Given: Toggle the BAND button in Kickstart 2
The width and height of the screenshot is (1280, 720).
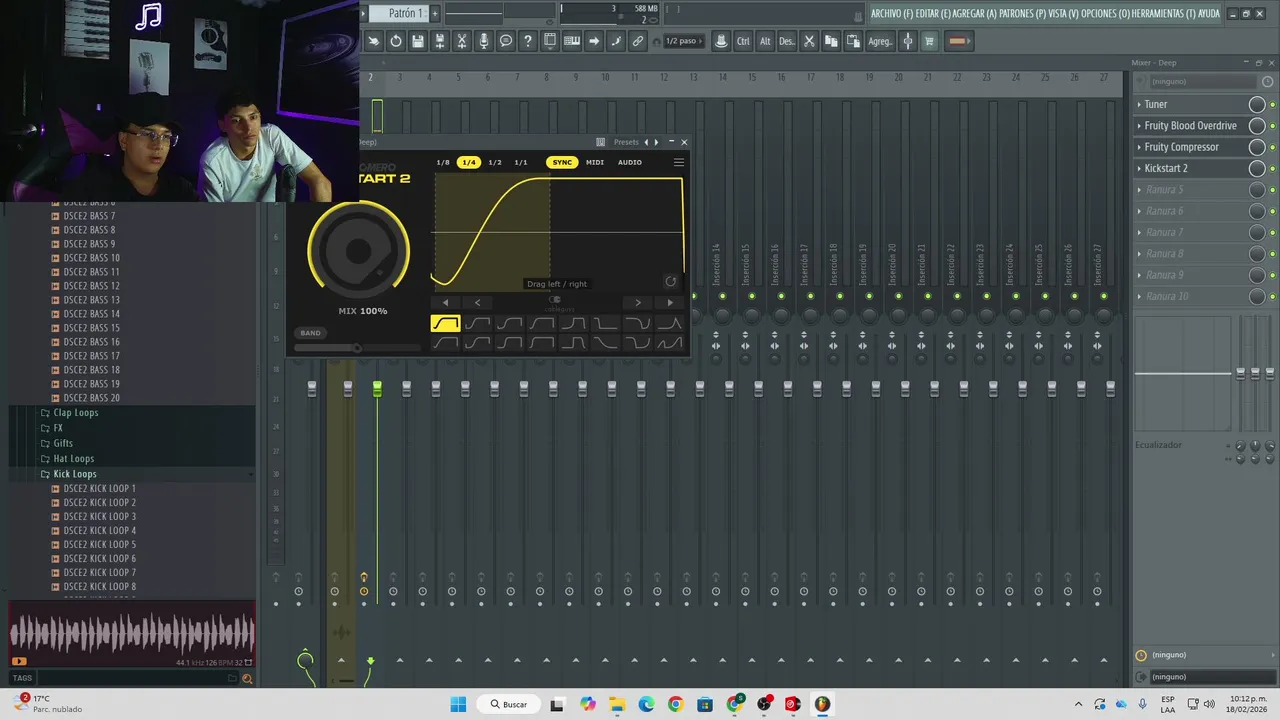Looking at the screenshot, I should click(310, 333).
